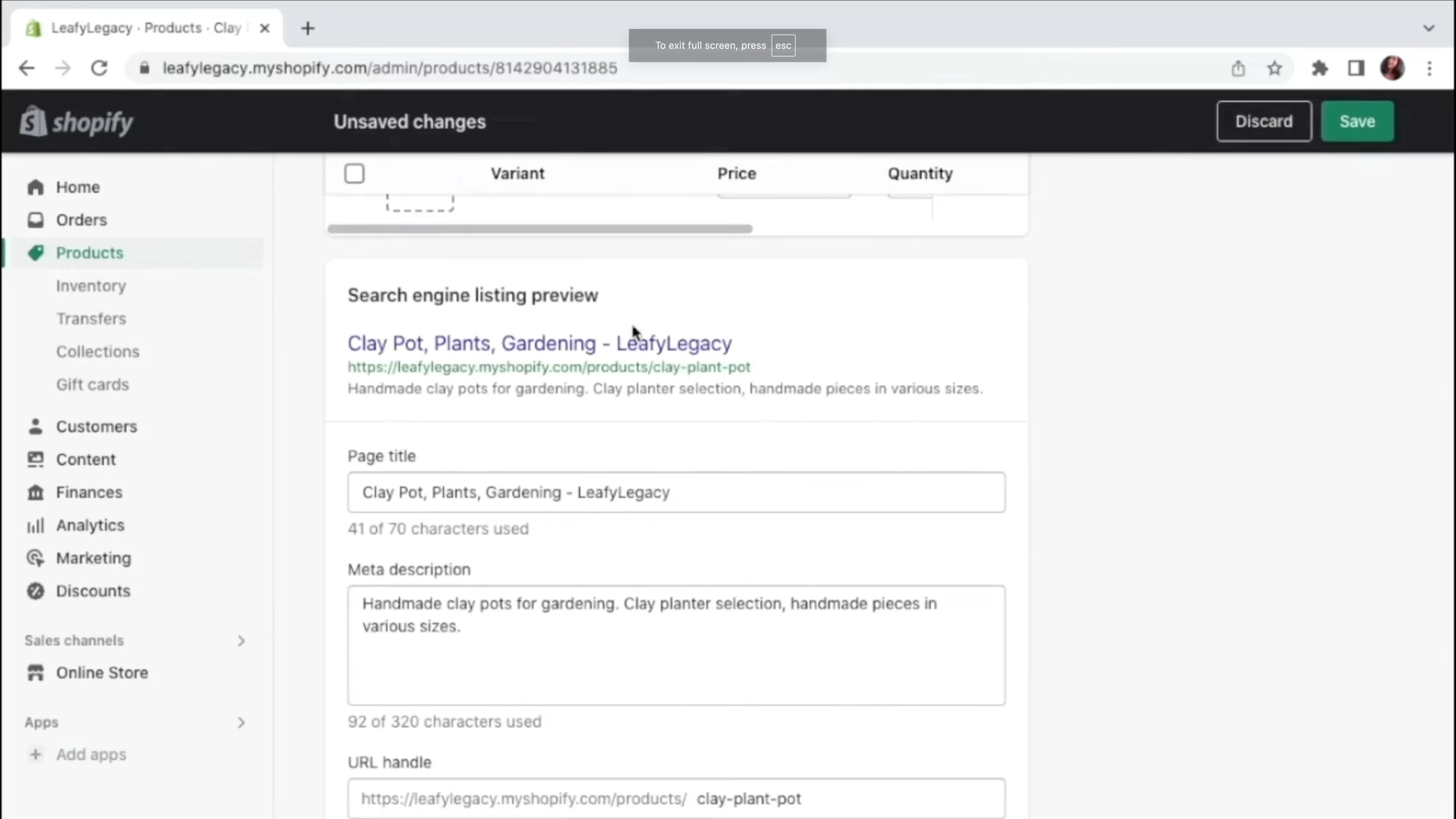
Task: Open Orders in the sidebar
Action: pyautogui.click(x=81, y=220)
